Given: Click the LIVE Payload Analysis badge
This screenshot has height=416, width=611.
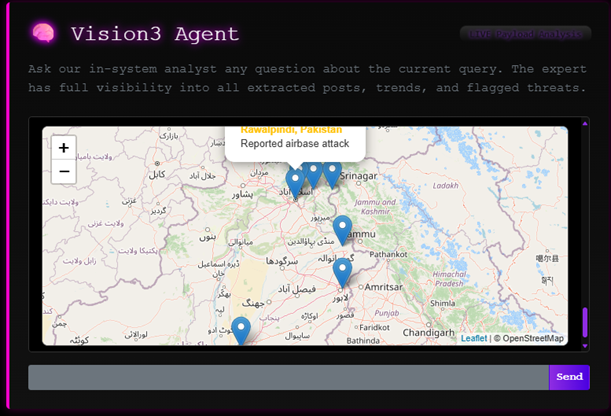Looking at the screenshot, I should tap(525, 34).
